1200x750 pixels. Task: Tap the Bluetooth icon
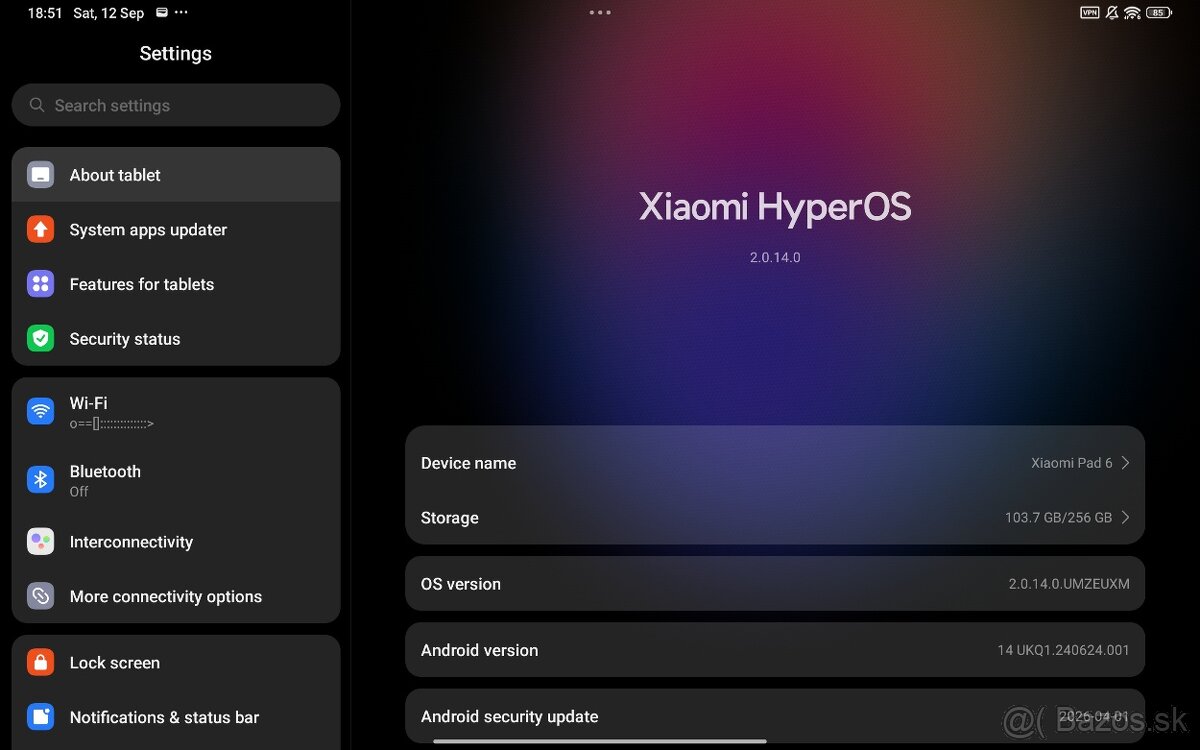point(40,480)
